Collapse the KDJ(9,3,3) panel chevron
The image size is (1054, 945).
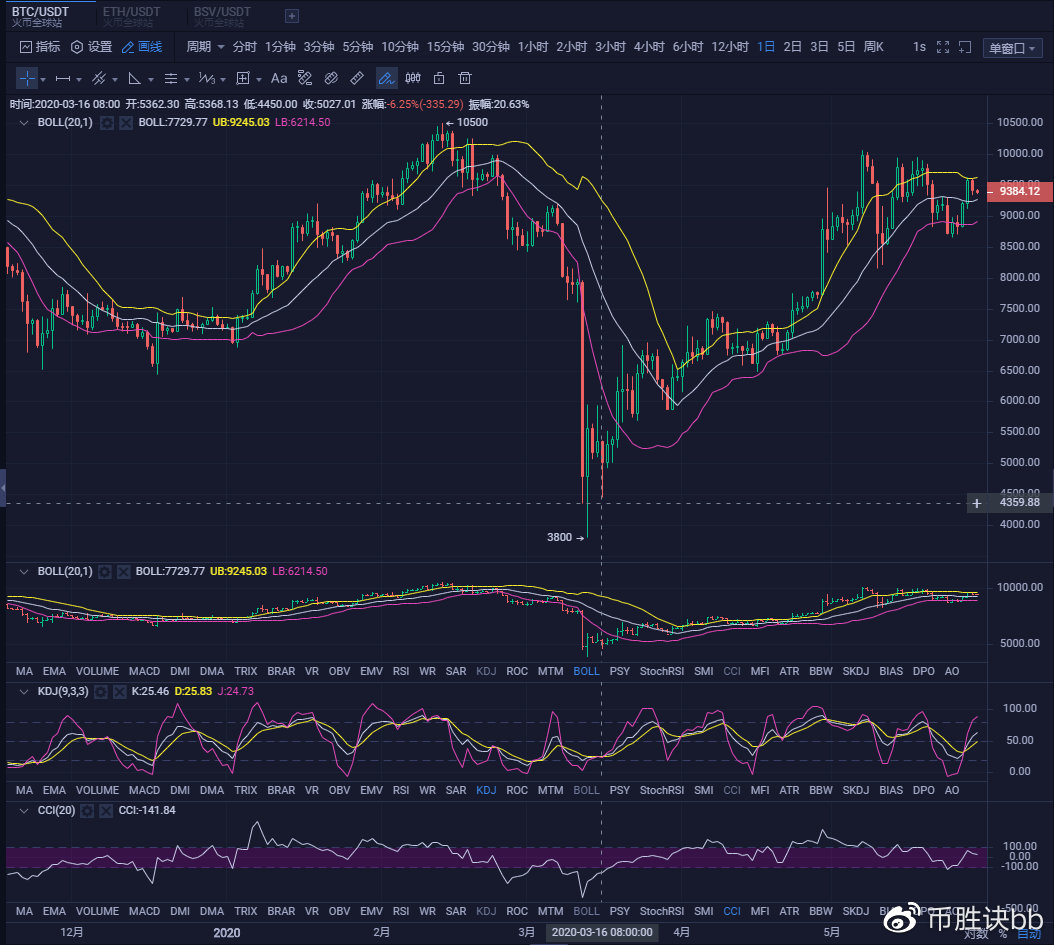click(x=24, y=692)
